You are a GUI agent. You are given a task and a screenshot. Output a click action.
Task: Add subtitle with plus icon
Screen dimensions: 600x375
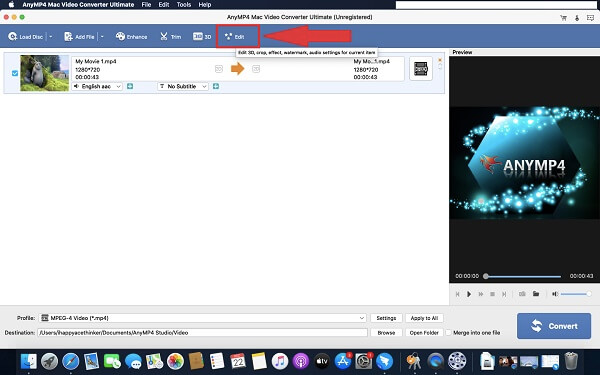(216, 86)
